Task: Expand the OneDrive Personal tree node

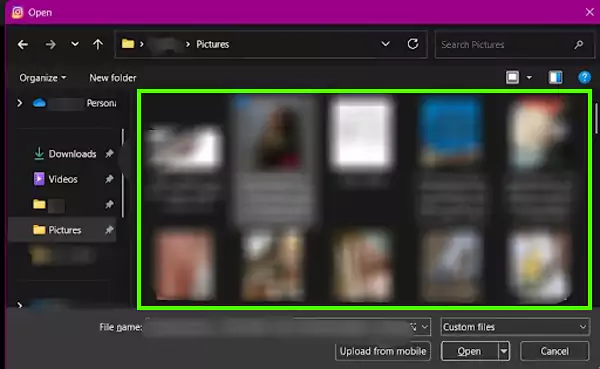Action: point(20,103)
